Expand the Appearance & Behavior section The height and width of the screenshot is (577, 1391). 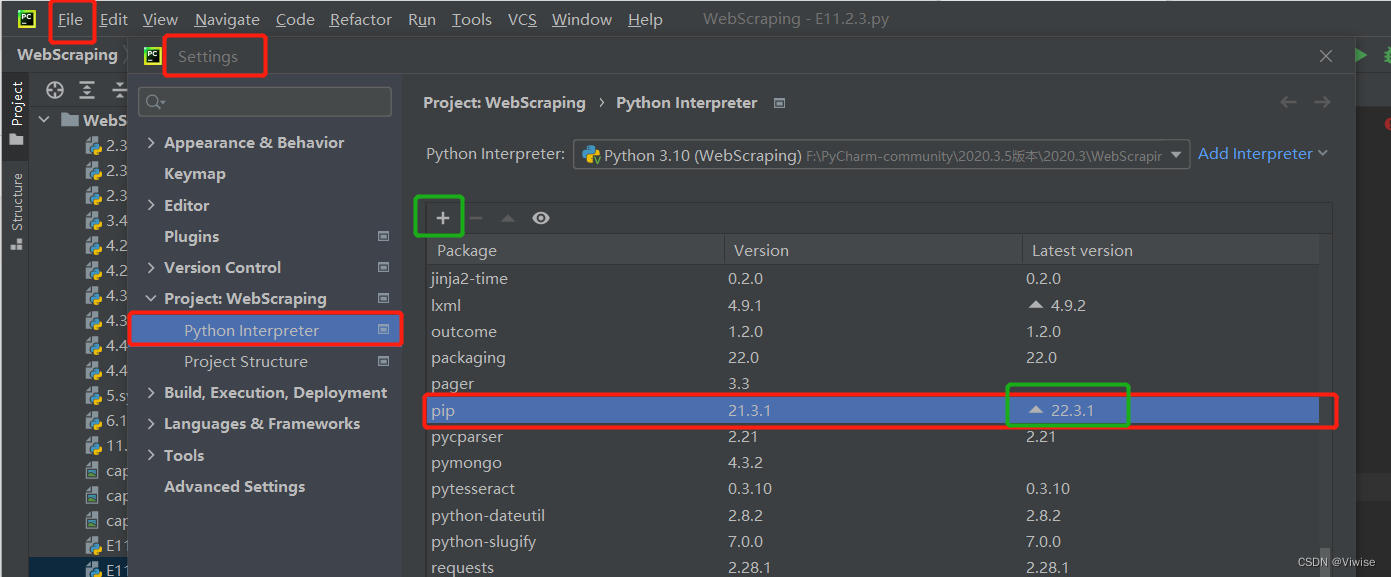tap(151, 143)
